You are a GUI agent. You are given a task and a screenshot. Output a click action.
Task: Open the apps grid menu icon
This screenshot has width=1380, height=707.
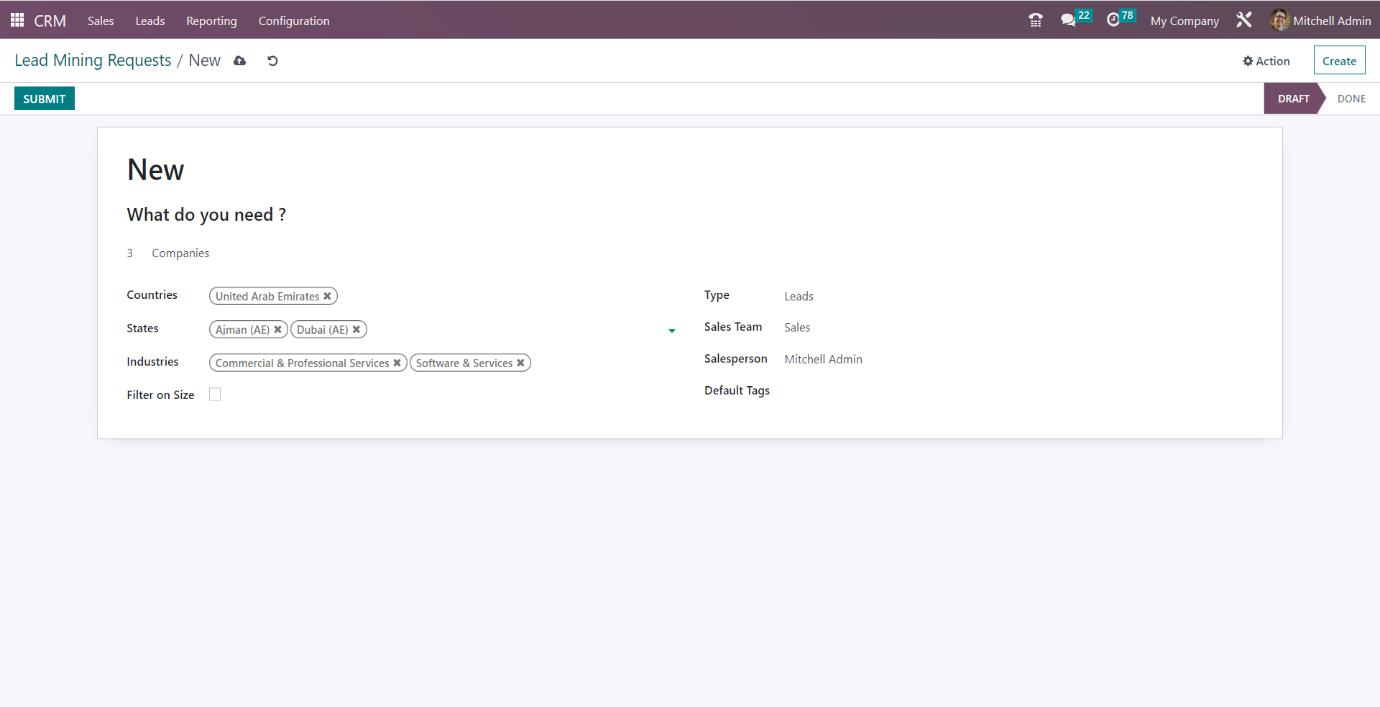(17, 20)
